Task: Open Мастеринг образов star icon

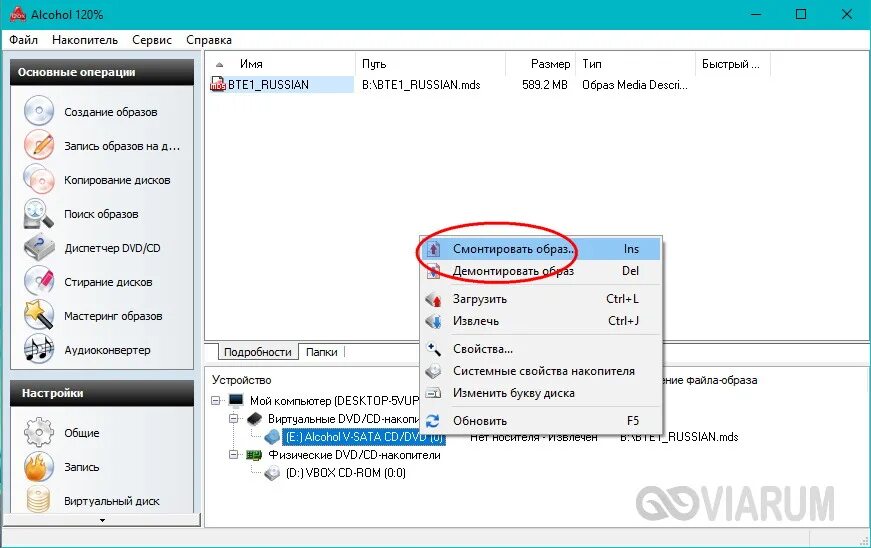Action: click(x=38, y=315)
